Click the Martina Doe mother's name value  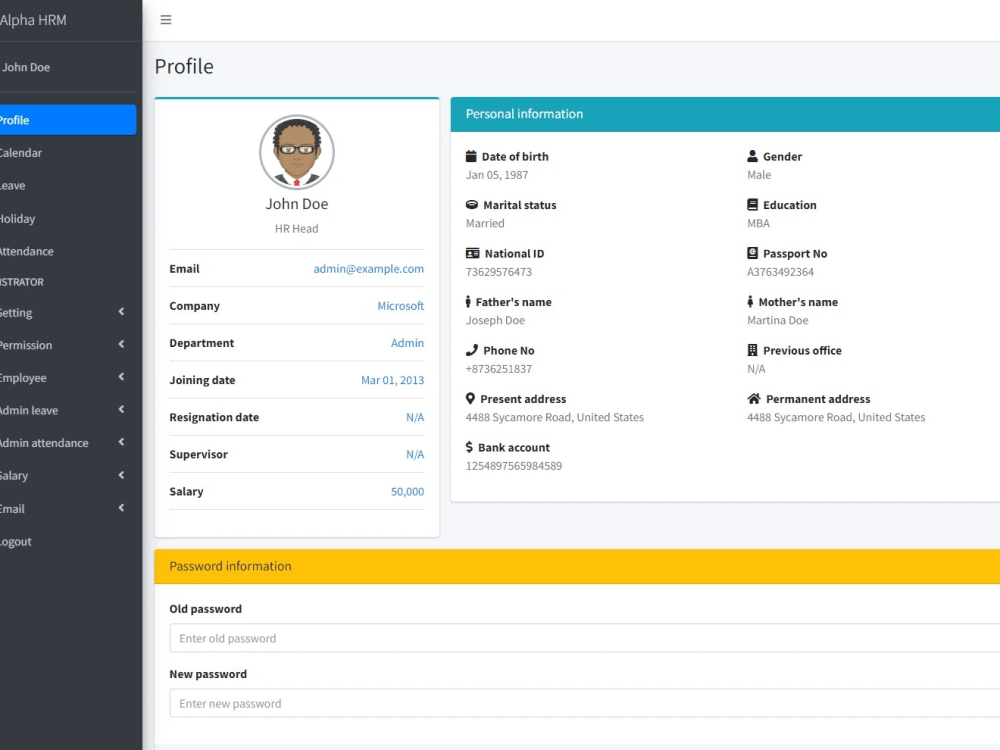click(x=777, y=320)
